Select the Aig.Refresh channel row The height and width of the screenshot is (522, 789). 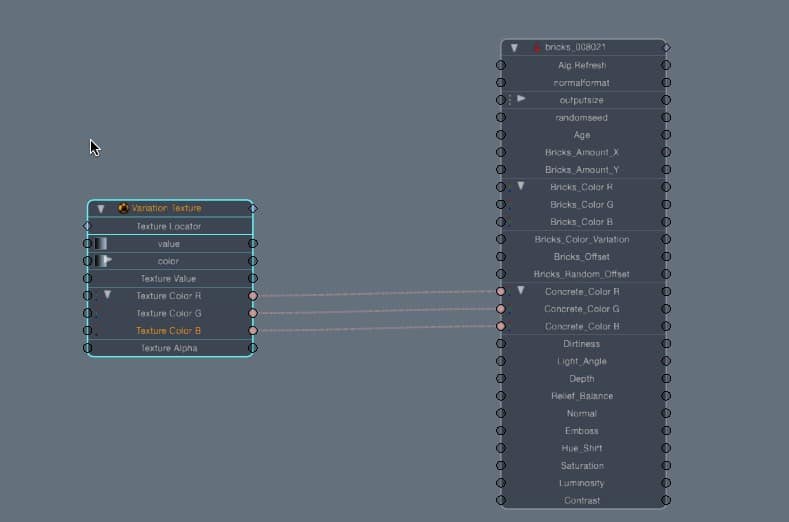[x=582, y=65]
